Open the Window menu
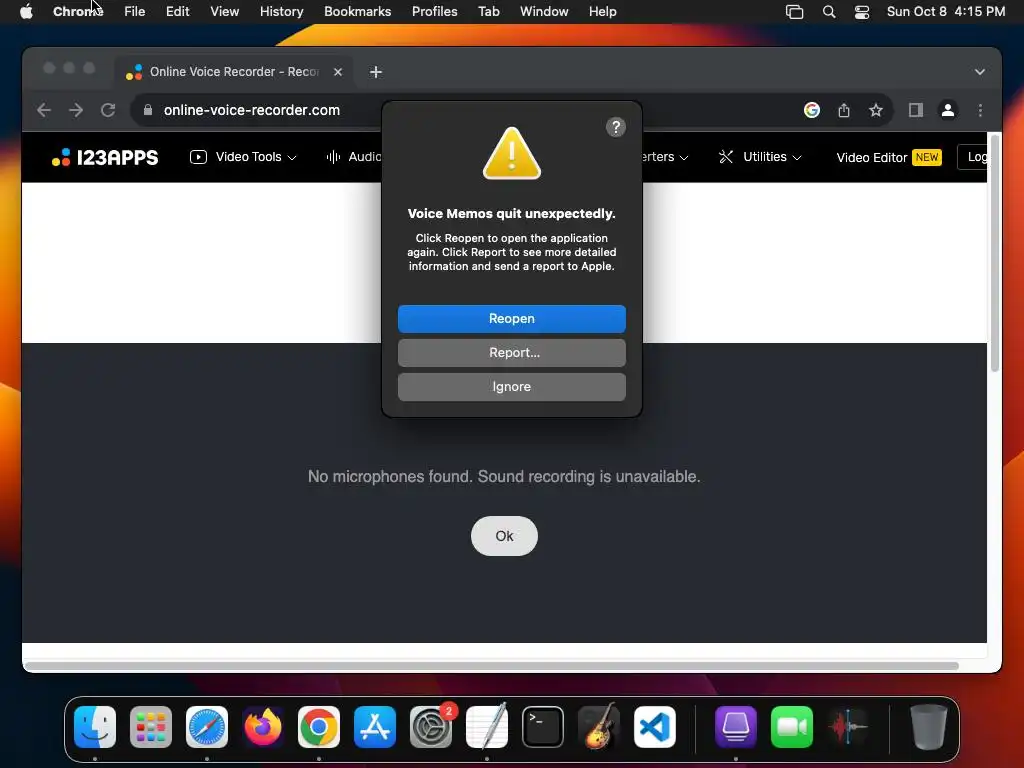 tap(544, 12)
